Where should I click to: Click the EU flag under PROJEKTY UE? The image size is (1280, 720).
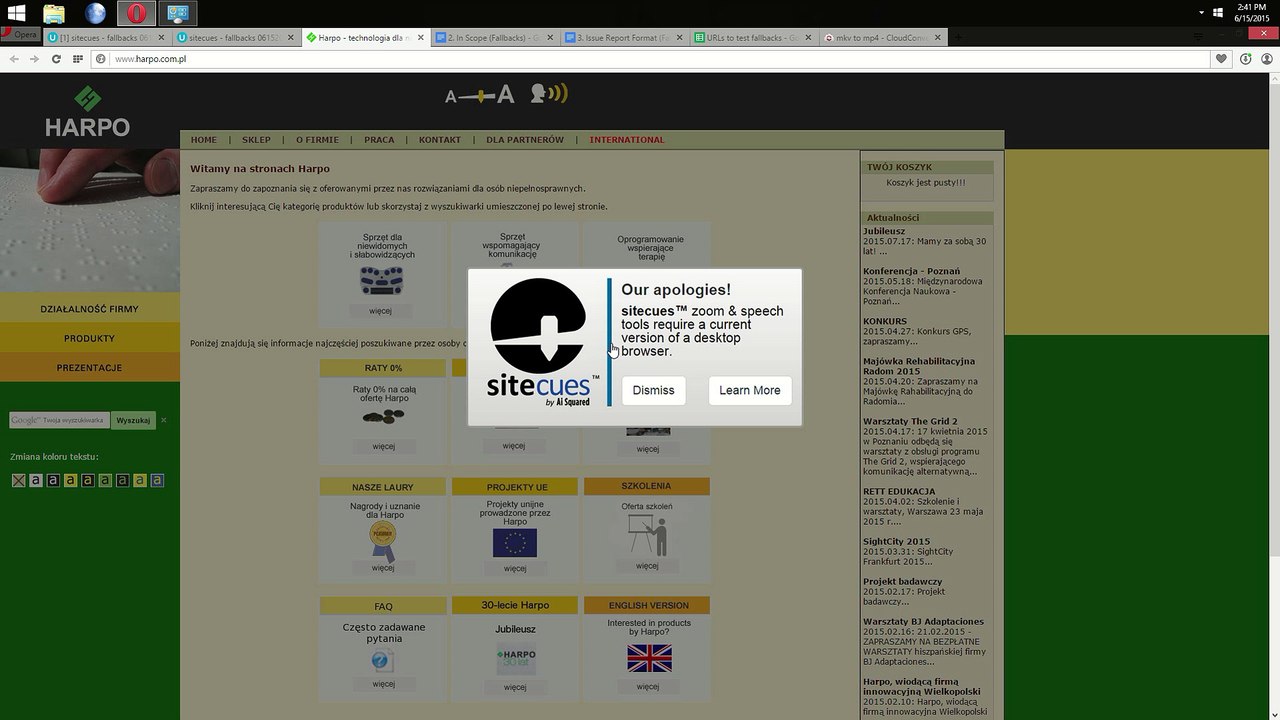tap(515, 543)
